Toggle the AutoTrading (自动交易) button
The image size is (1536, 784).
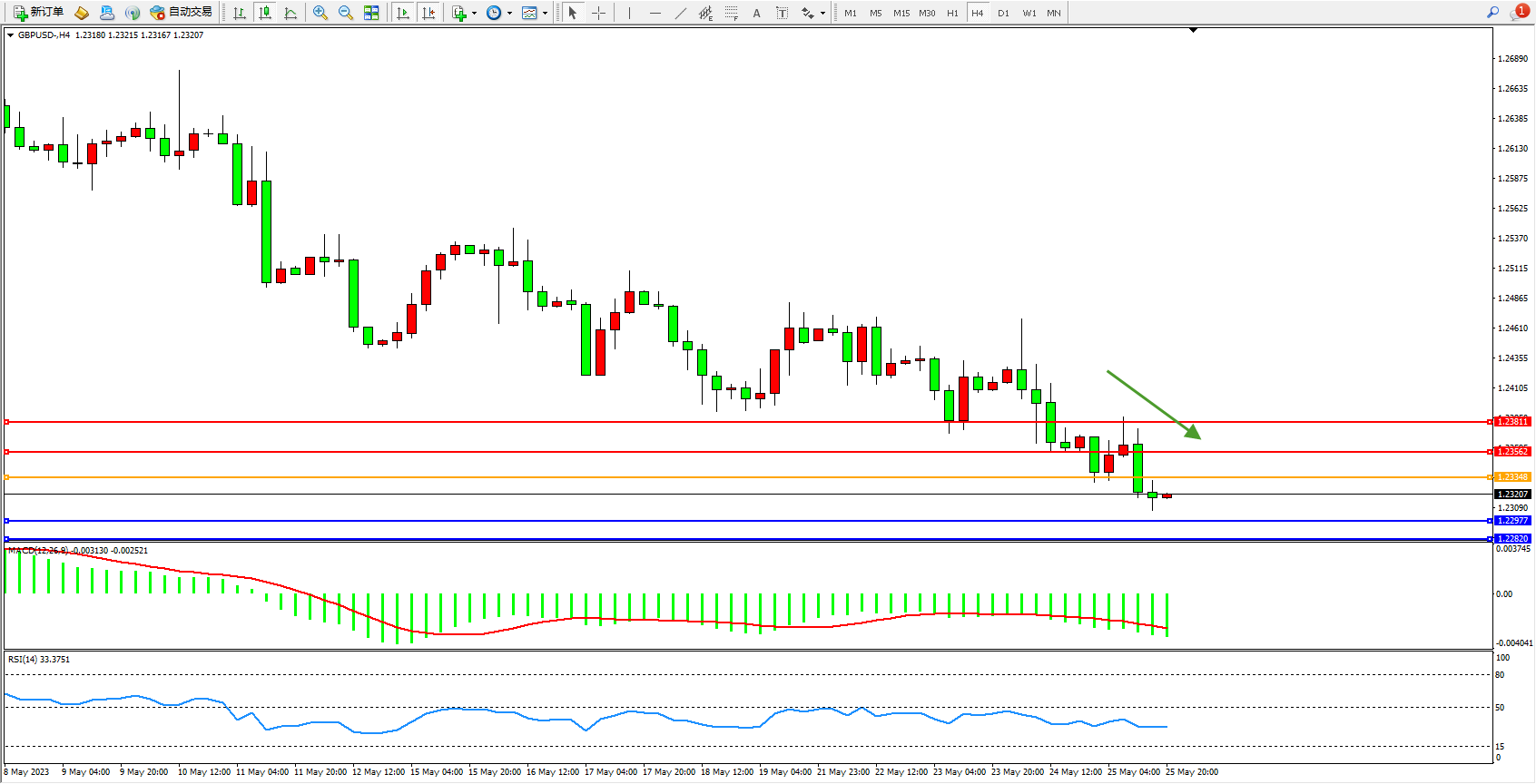tap(182, 13)
